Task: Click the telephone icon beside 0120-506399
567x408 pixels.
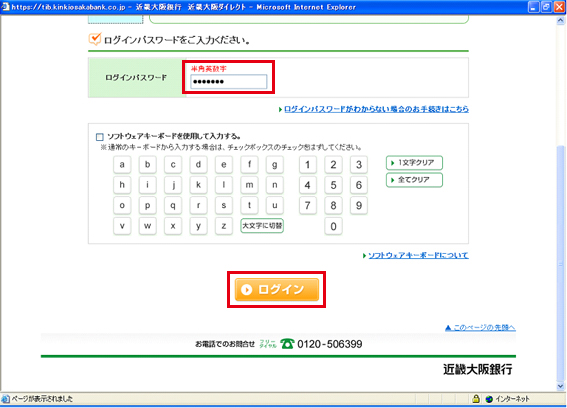Action: pos(287,344)
